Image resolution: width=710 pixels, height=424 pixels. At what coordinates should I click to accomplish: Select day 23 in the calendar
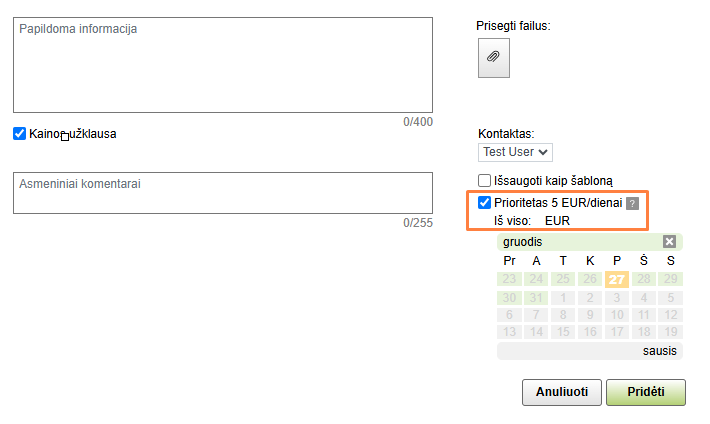[509, 279]
